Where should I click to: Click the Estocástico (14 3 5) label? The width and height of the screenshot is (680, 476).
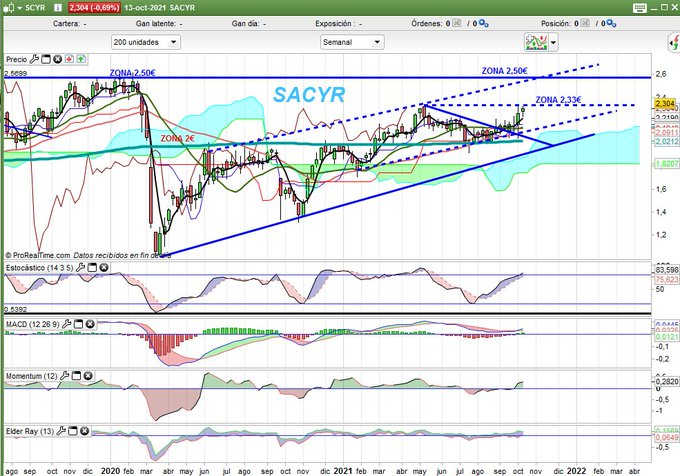(x=39, y=268)
